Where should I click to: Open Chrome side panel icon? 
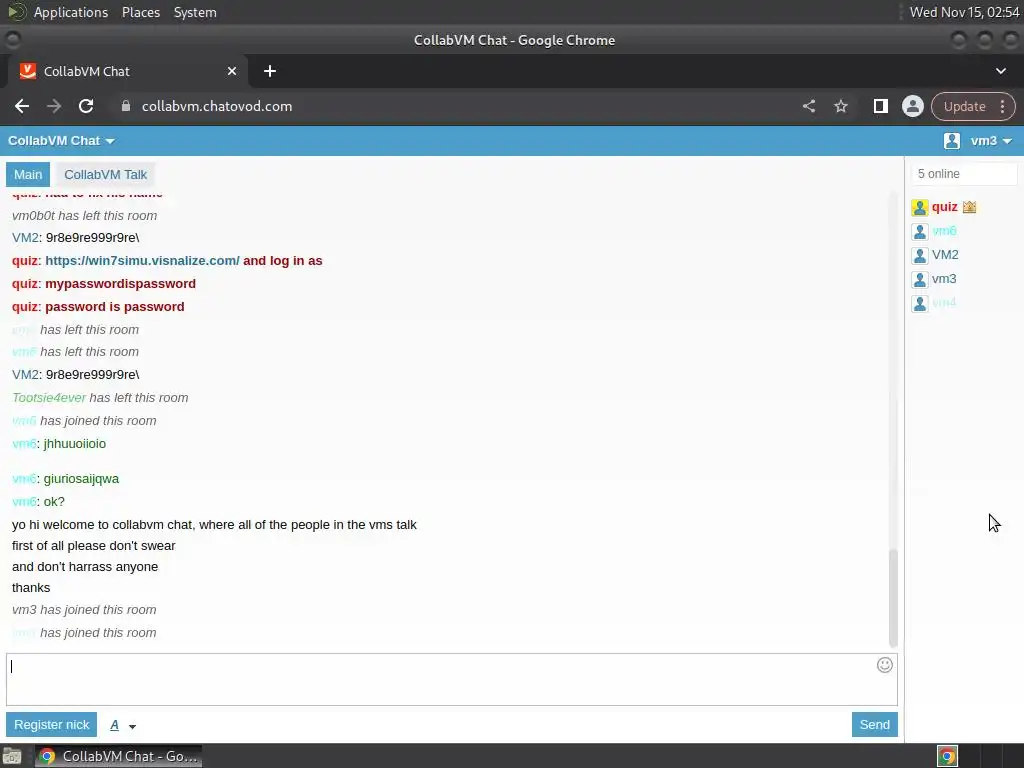(880, 106)
